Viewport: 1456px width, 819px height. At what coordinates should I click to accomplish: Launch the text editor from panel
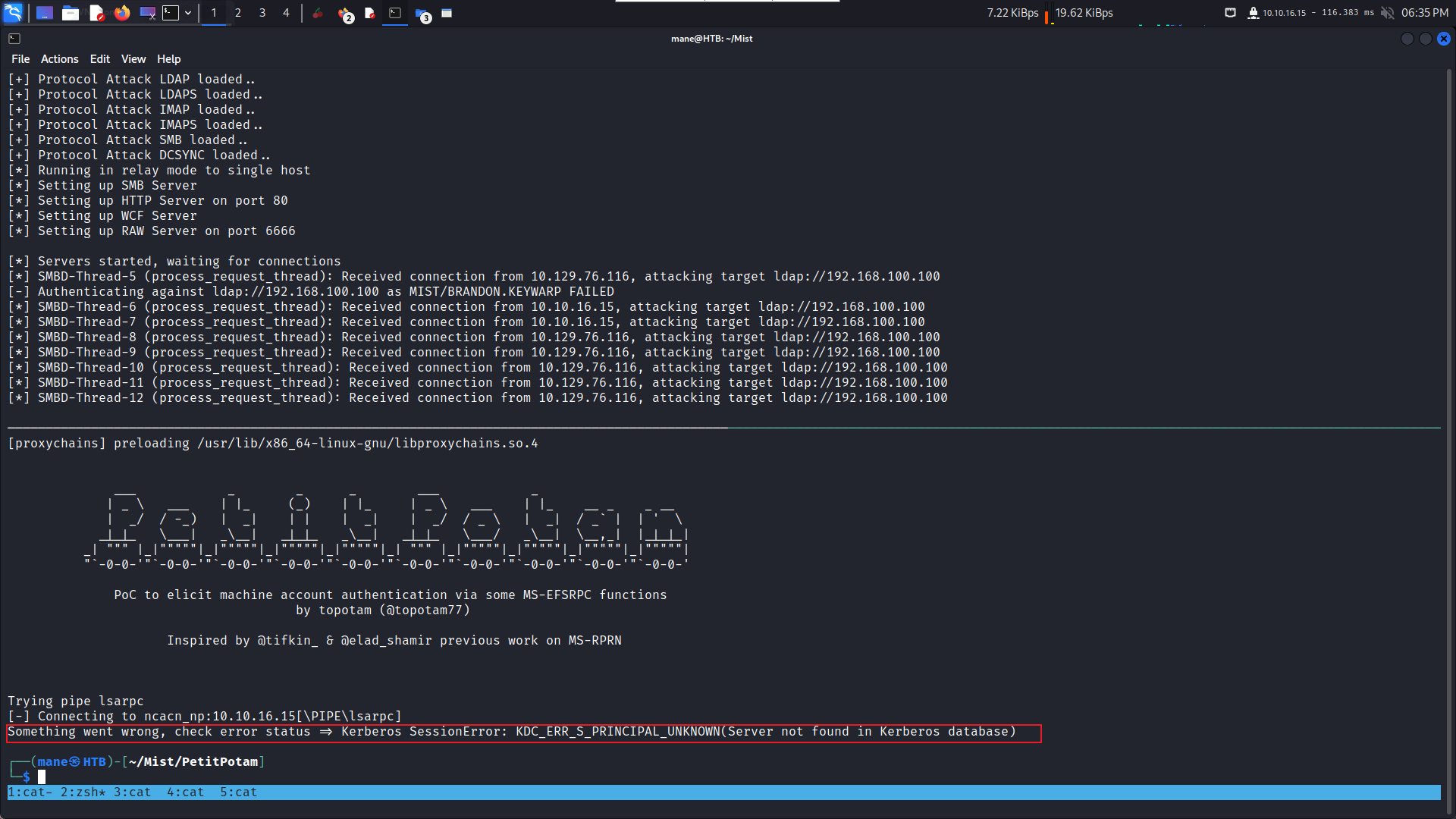point(96,13)
